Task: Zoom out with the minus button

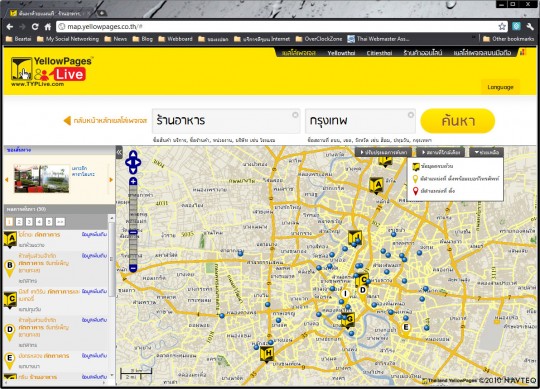Action: pos(133,268)
